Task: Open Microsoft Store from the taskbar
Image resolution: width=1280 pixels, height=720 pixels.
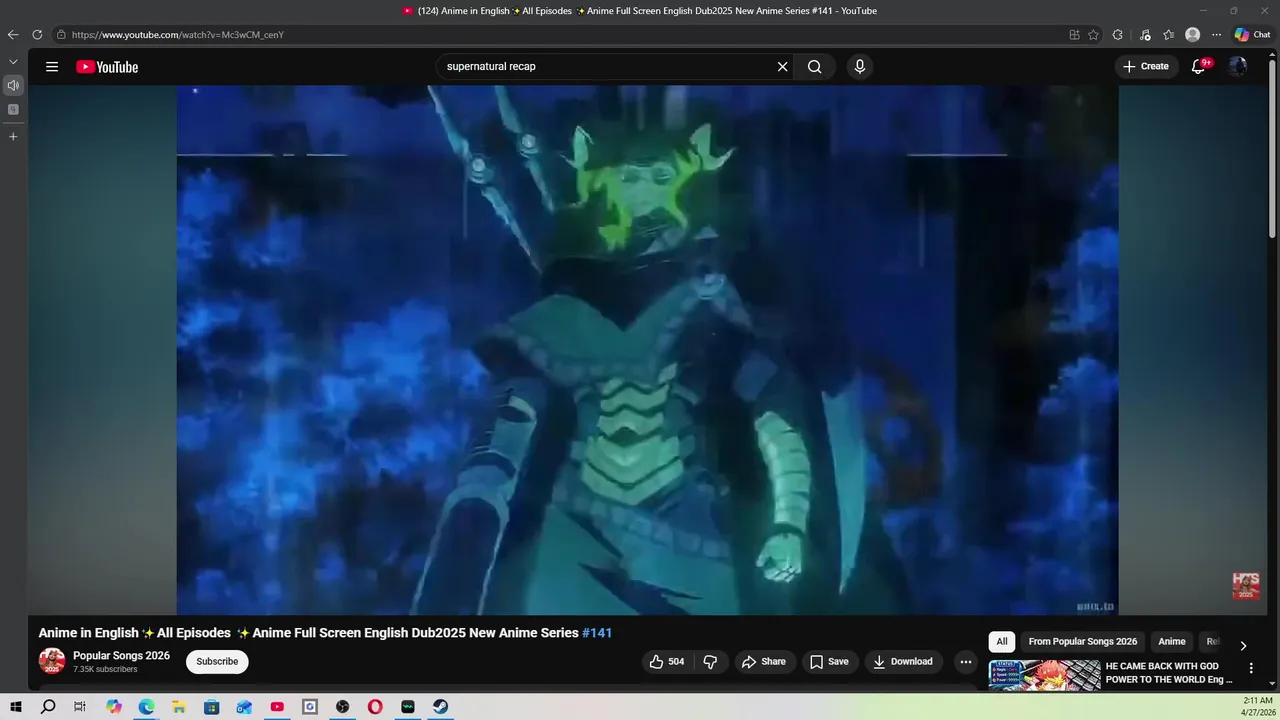Action: point(211,707)
